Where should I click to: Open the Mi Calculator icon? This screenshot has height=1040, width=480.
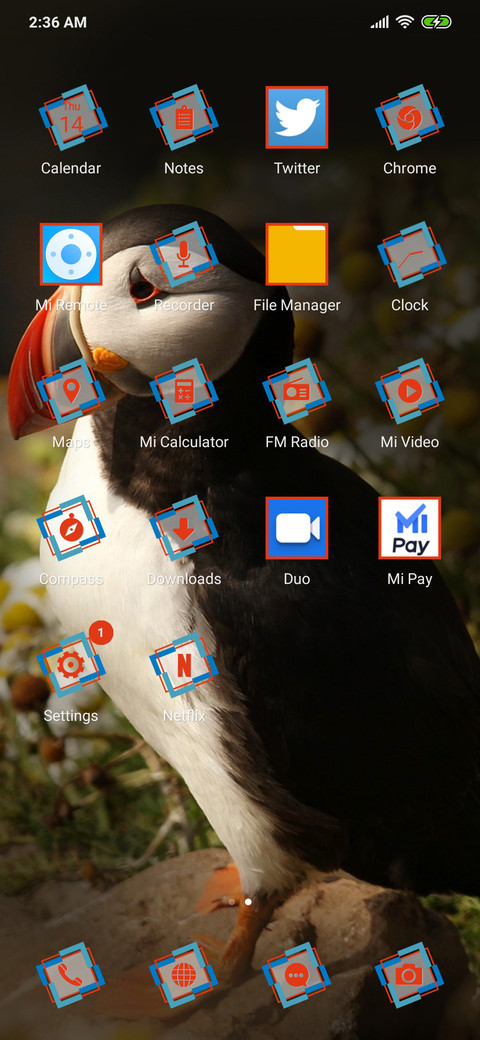tap(184, 391)
